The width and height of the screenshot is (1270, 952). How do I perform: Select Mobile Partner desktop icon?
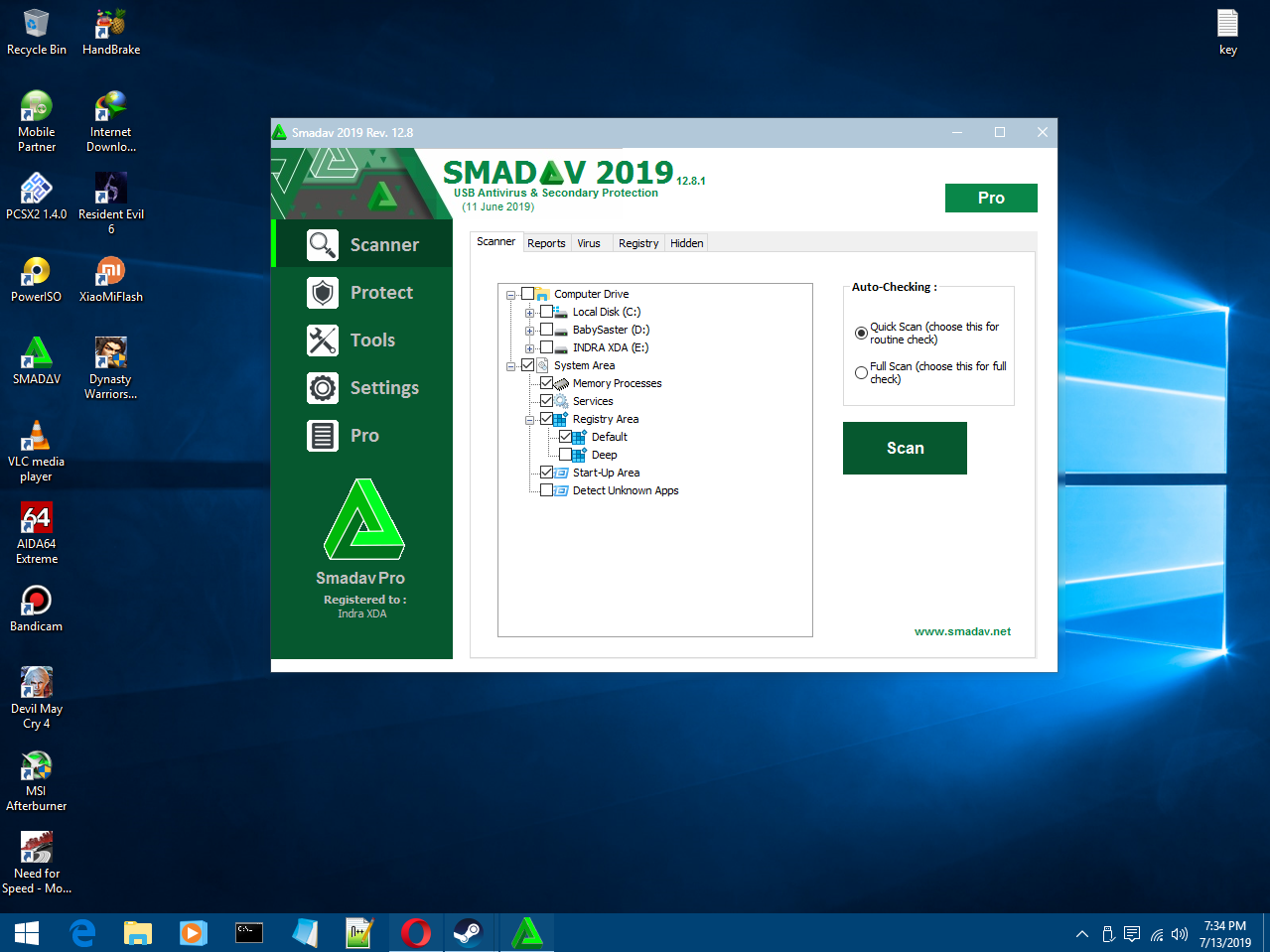(37, 121)
